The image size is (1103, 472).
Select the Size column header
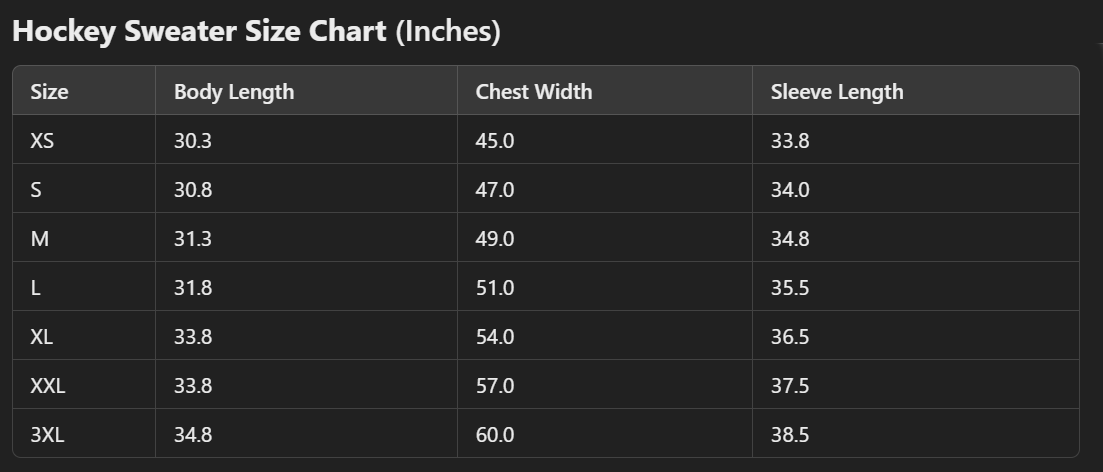click(x=50, y=92)
